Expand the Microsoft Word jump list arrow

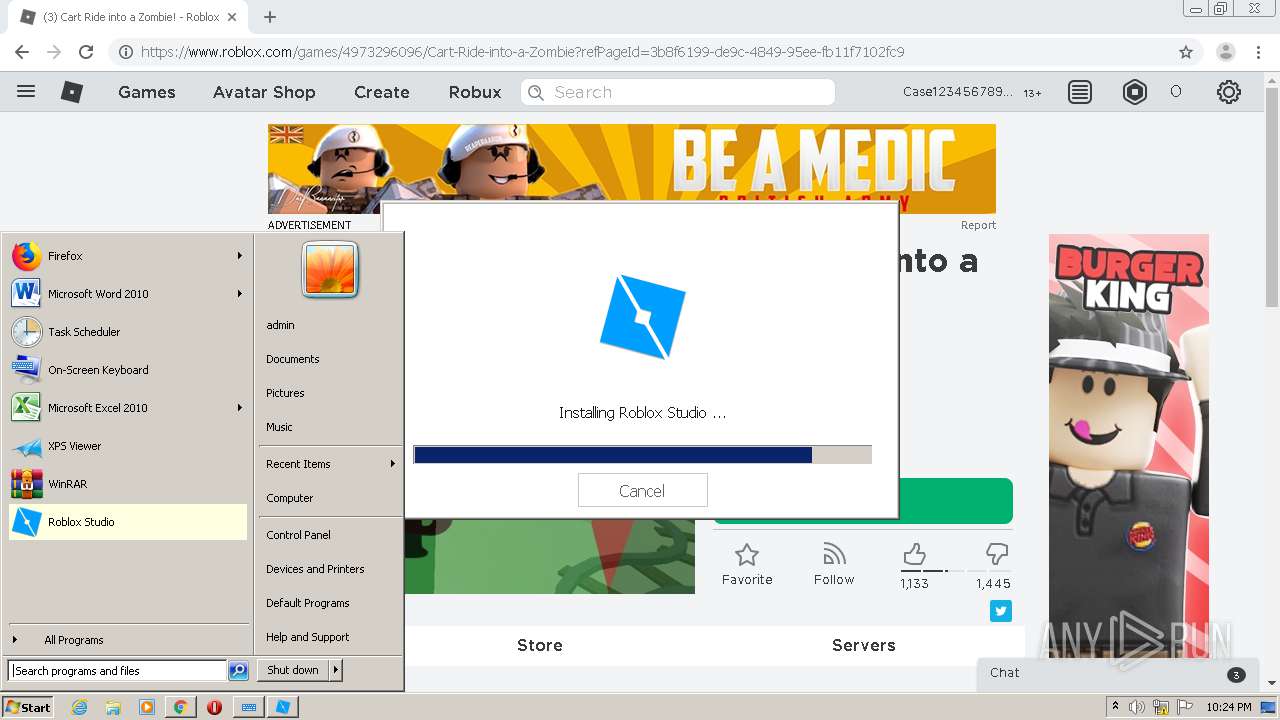(x=240, y=294)
